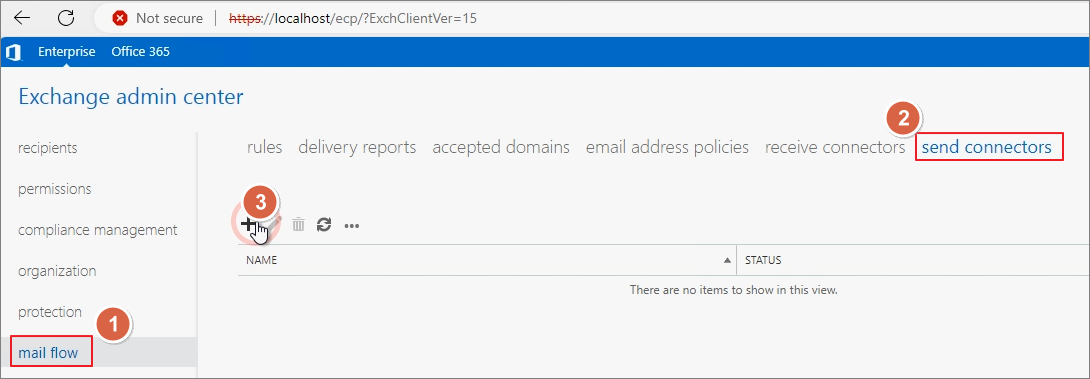Click the Office logo icon

click(x=14, y=52)
